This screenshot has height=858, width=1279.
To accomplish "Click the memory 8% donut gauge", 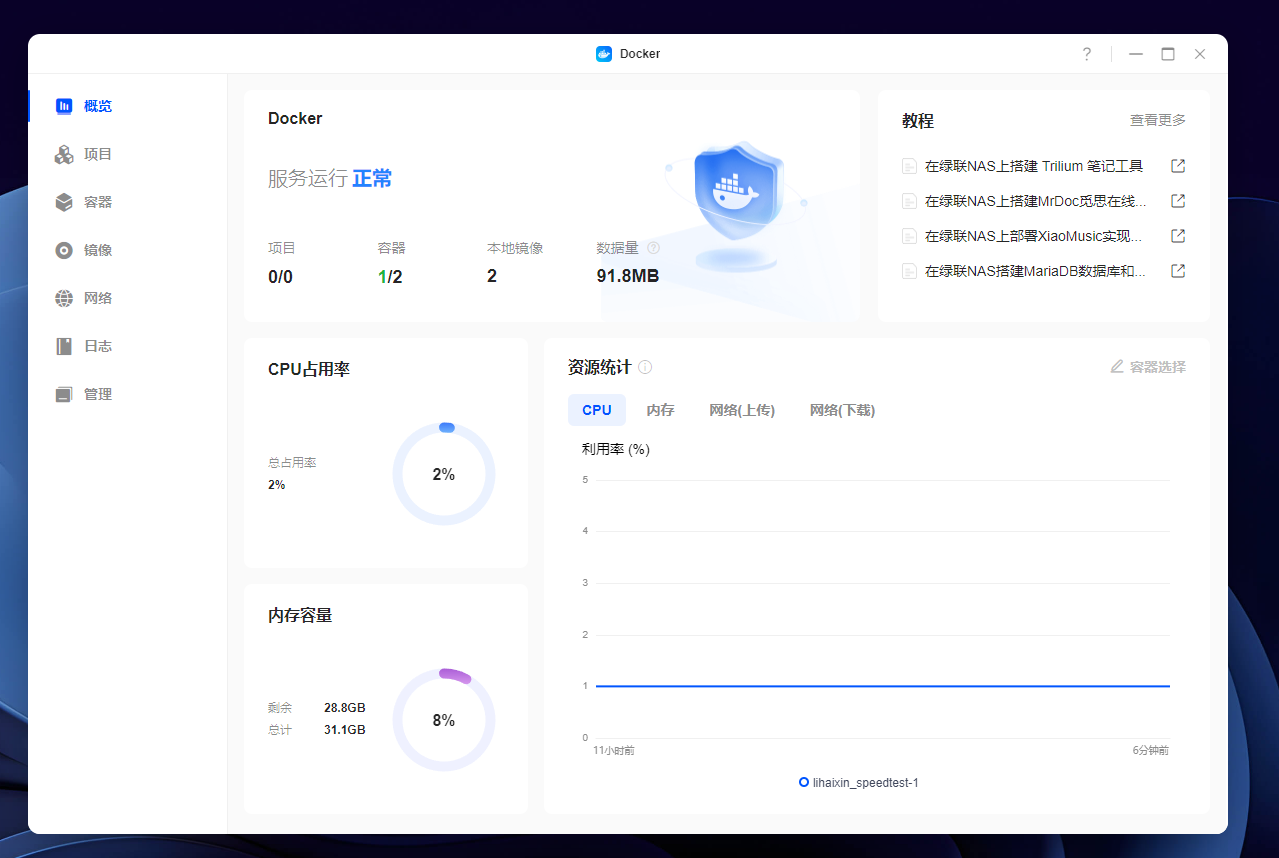I will click(444, 720).
